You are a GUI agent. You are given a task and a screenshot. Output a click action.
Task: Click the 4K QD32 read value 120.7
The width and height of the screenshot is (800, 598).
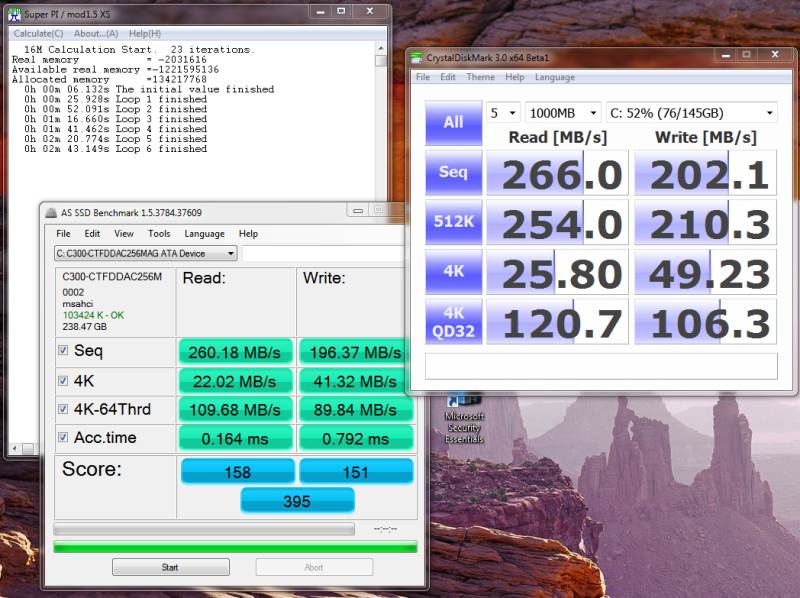coord(557,321)
